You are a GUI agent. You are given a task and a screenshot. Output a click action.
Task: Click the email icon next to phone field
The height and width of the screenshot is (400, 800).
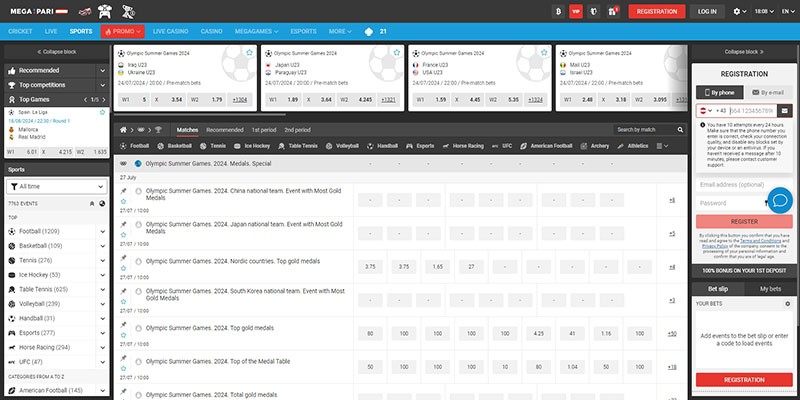pyautogui.click(x=785, y=111)
